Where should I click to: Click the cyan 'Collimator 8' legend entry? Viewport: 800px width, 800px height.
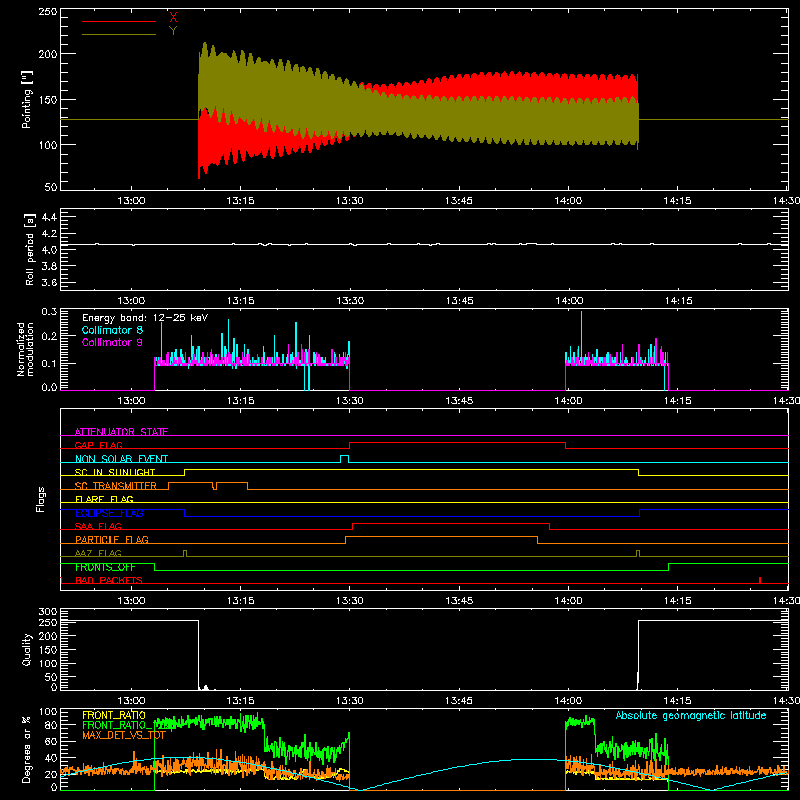(x=112, y=330)
